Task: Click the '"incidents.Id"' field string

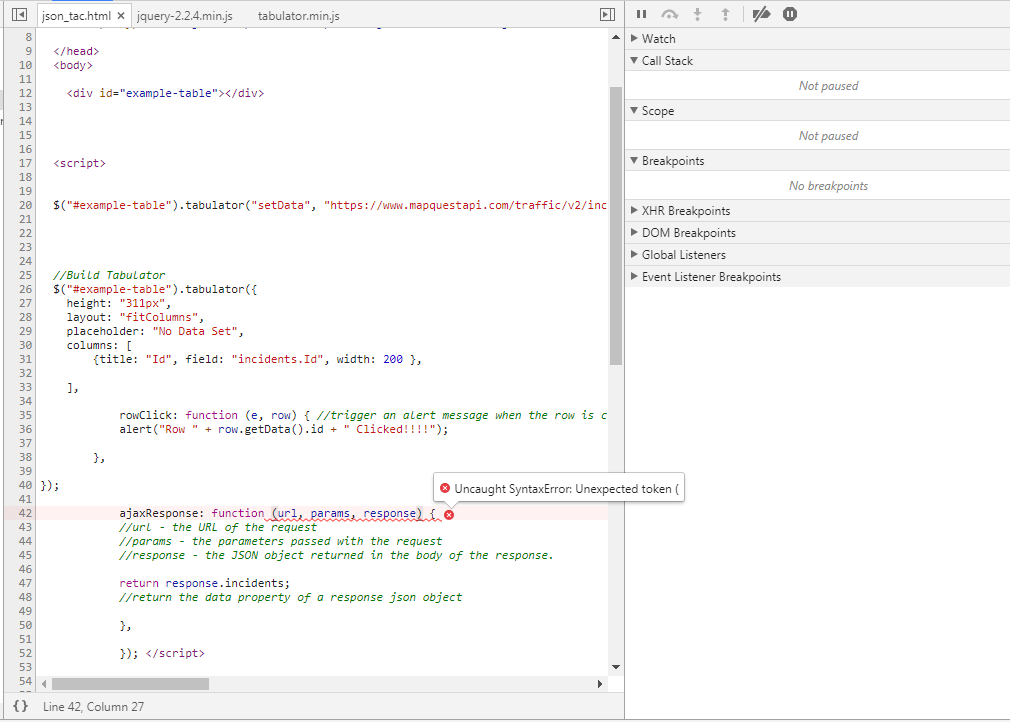Action: coord(277,359)
